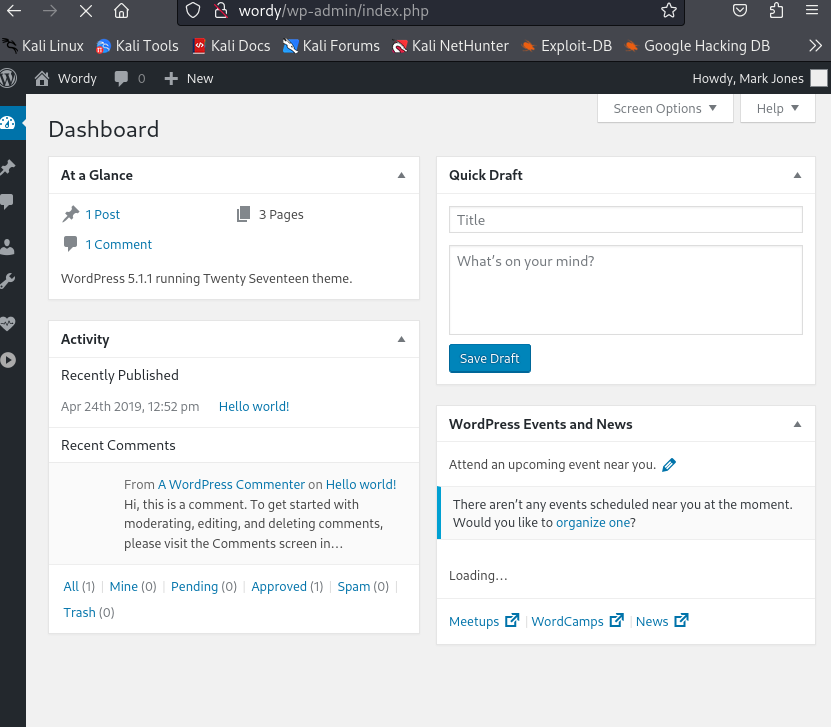Image resolution: width=831 pixels, height=727 pixels.
Task: Collapse At a Glance panel
Action: (401, 175)
